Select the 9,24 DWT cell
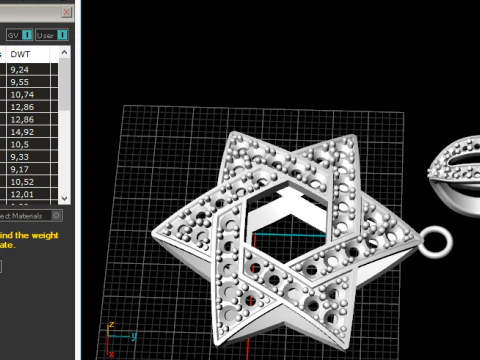The height and width of the screenshot is (360, 480). tap(28, 70)
